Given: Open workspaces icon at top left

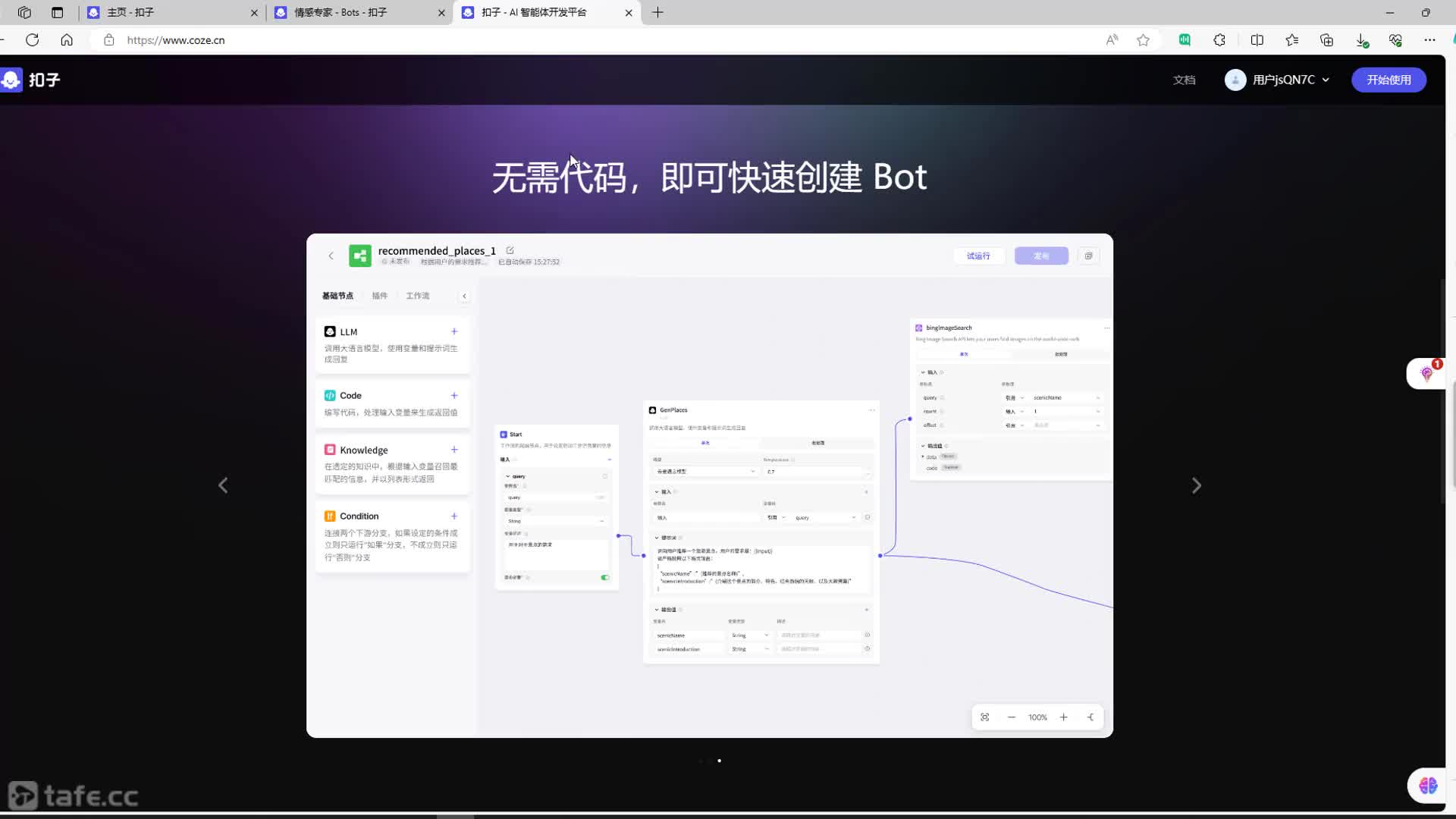Looking at the screenshot, I should 24,12.
